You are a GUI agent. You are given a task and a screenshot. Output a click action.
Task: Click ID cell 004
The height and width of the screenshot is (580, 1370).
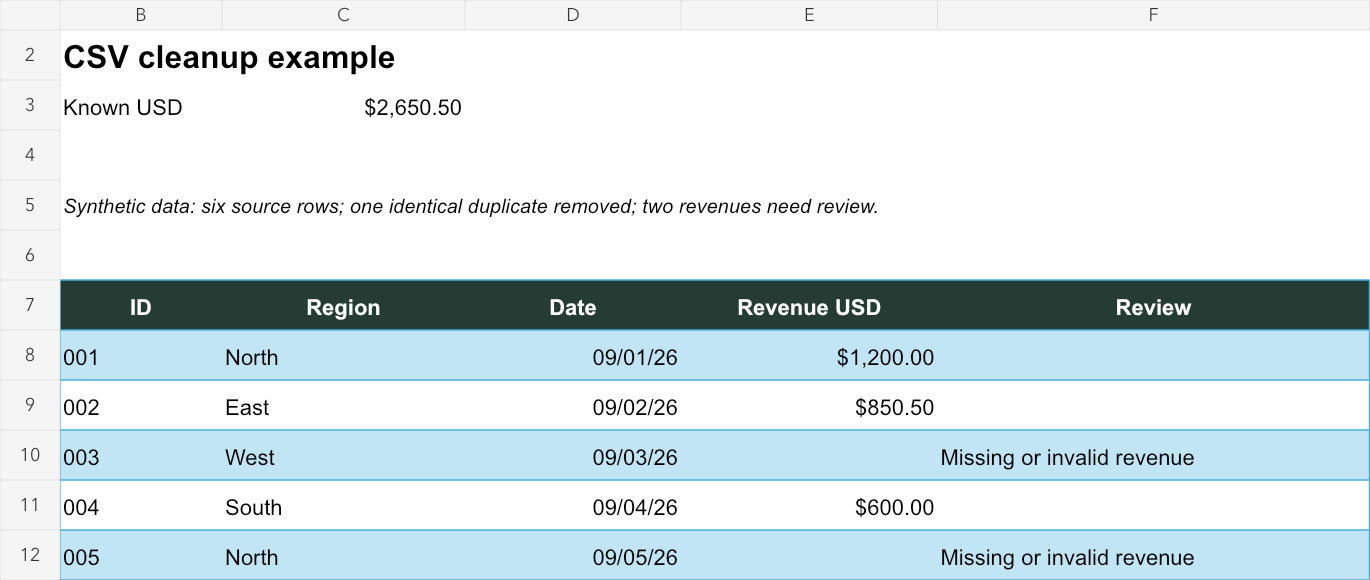141,505
